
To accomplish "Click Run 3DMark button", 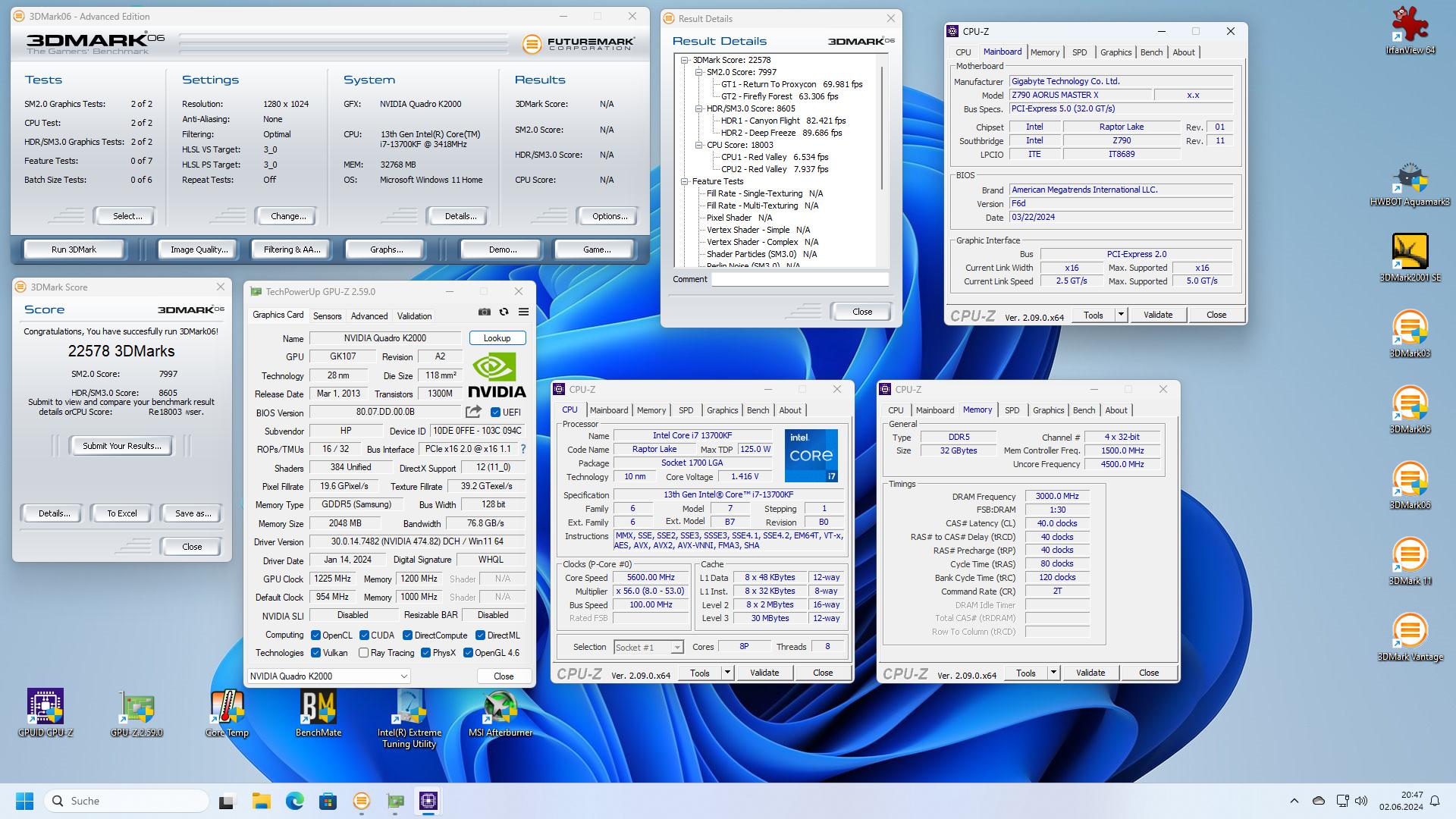I will point(74,249).
